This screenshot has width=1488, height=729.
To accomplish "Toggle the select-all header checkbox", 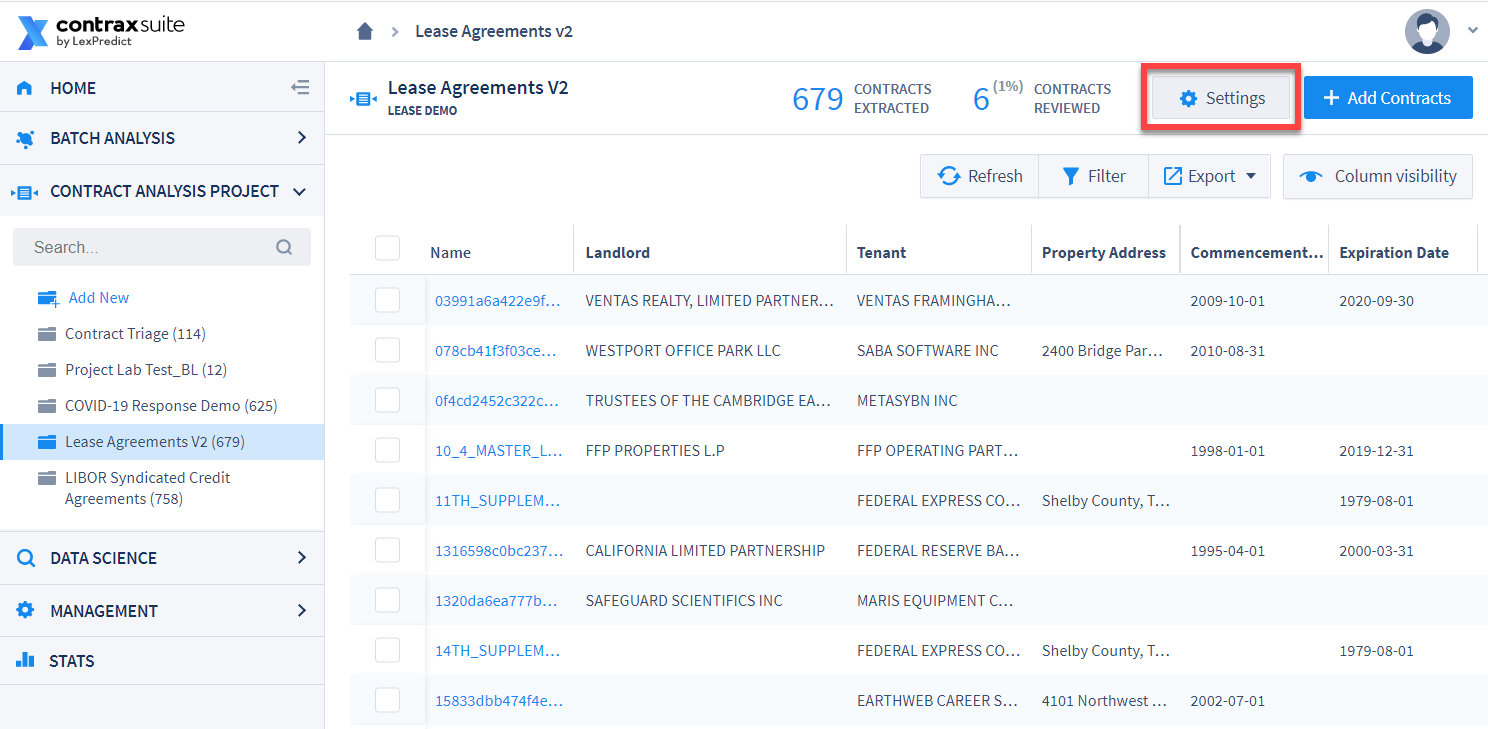I will tap(387, 248).
